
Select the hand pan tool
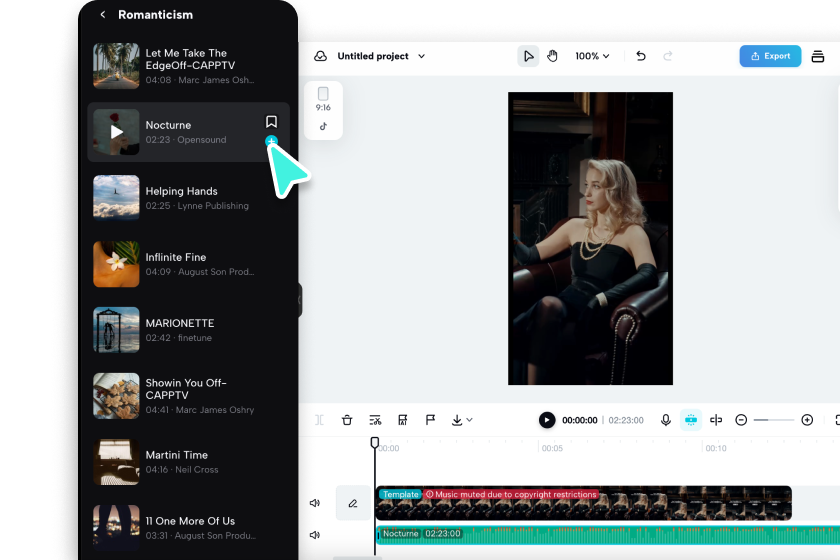coord(552,56)
